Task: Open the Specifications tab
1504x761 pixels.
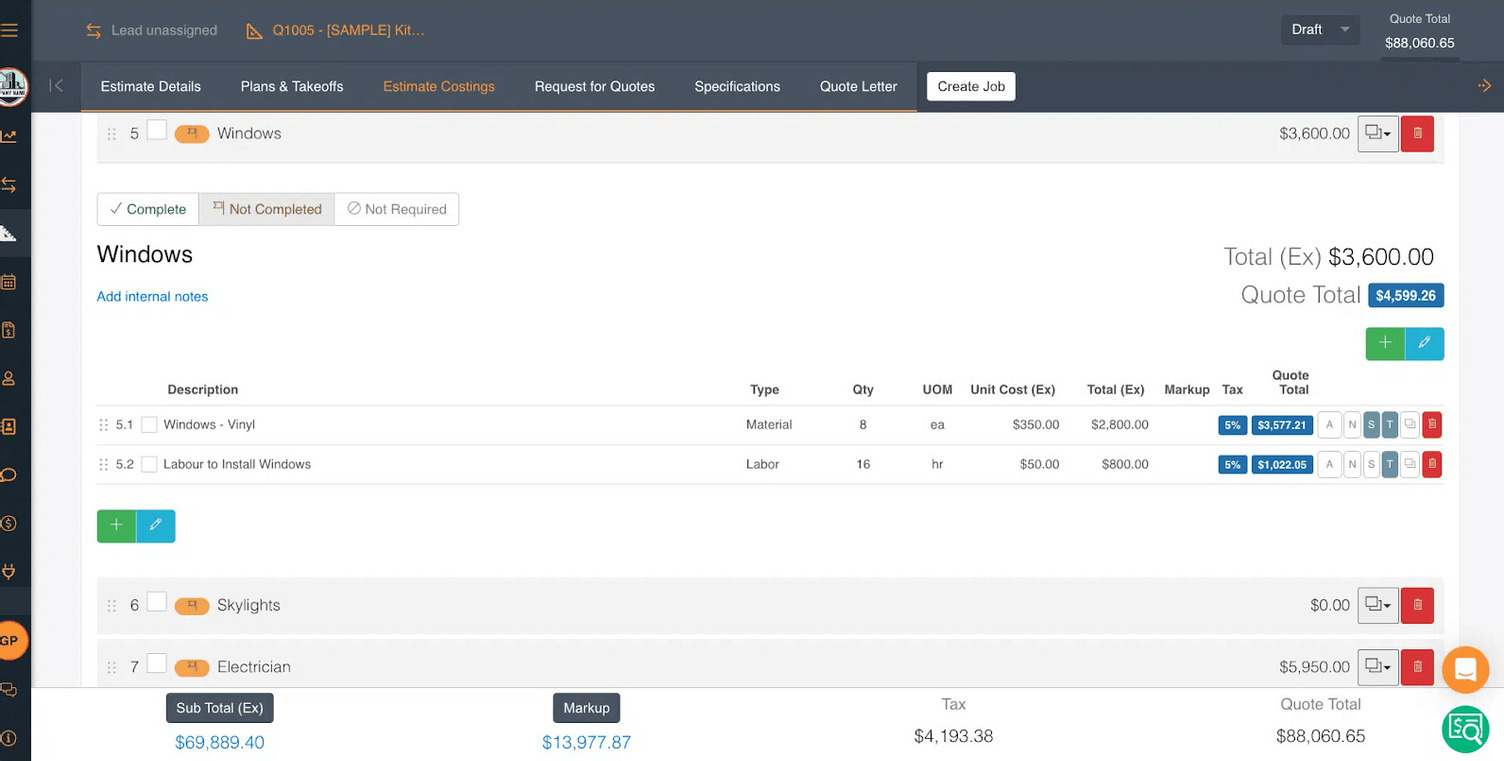Action: coord(737,87)
